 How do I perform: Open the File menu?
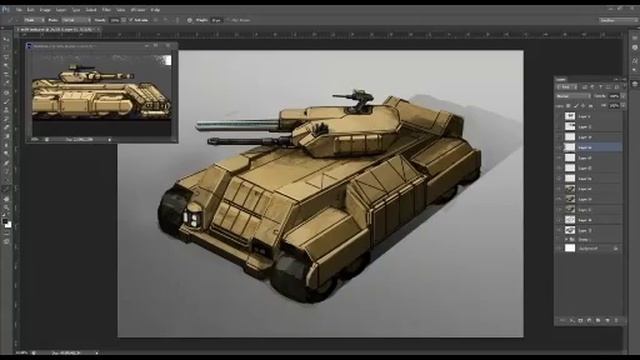[19, 10]
